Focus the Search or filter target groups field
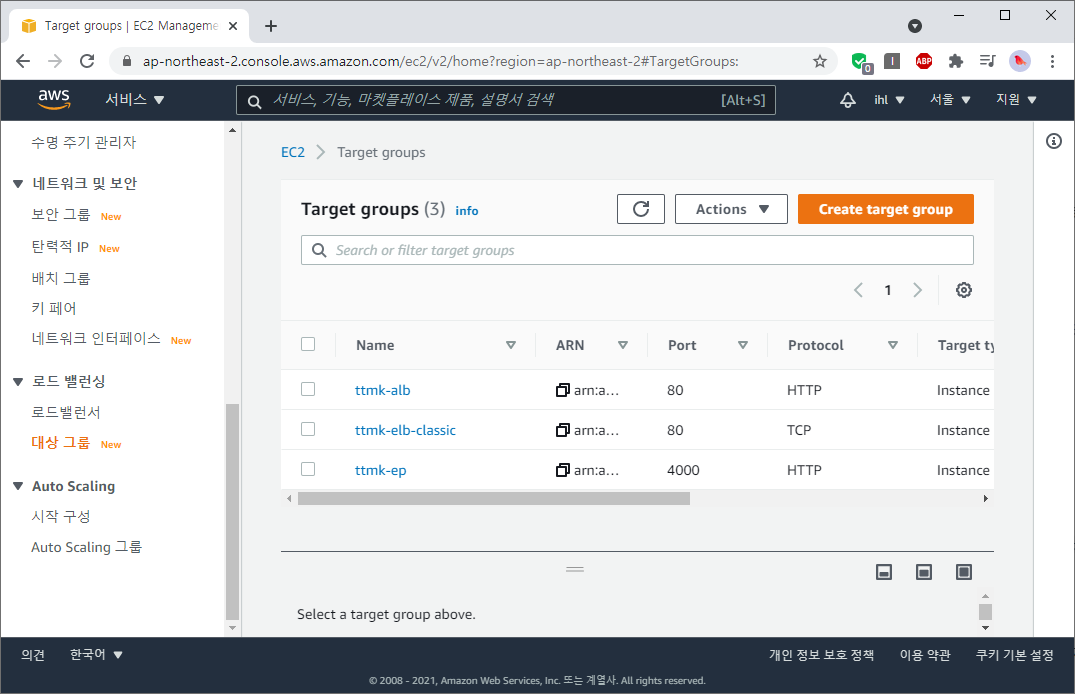1075x694 pixels. point(637,250)
